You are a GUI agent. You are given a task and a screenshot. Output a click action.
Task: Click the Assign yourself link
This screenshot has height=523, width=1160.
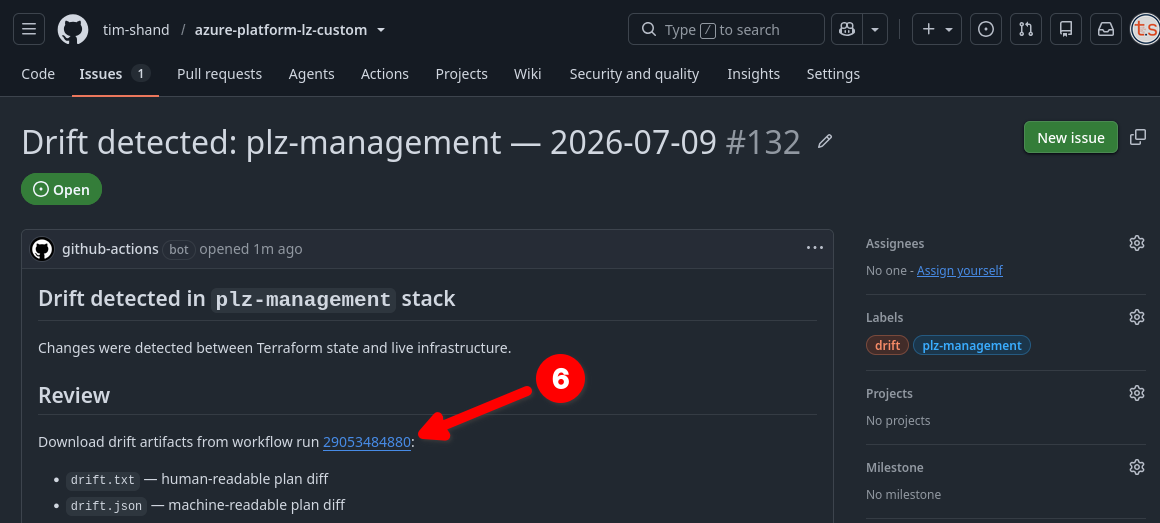point(960,271)
